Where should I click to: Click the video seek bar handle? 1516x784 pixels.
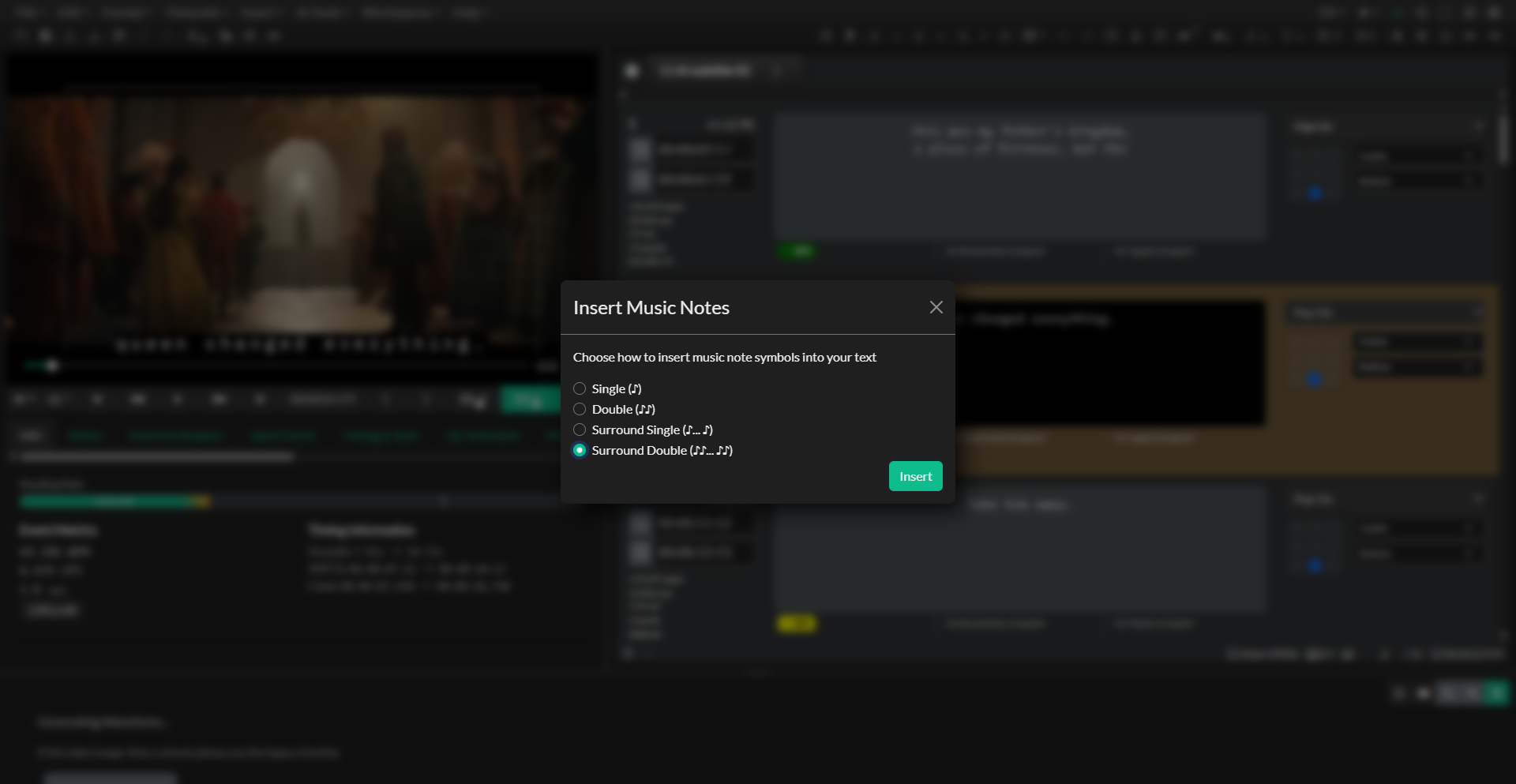click(52, 366)
